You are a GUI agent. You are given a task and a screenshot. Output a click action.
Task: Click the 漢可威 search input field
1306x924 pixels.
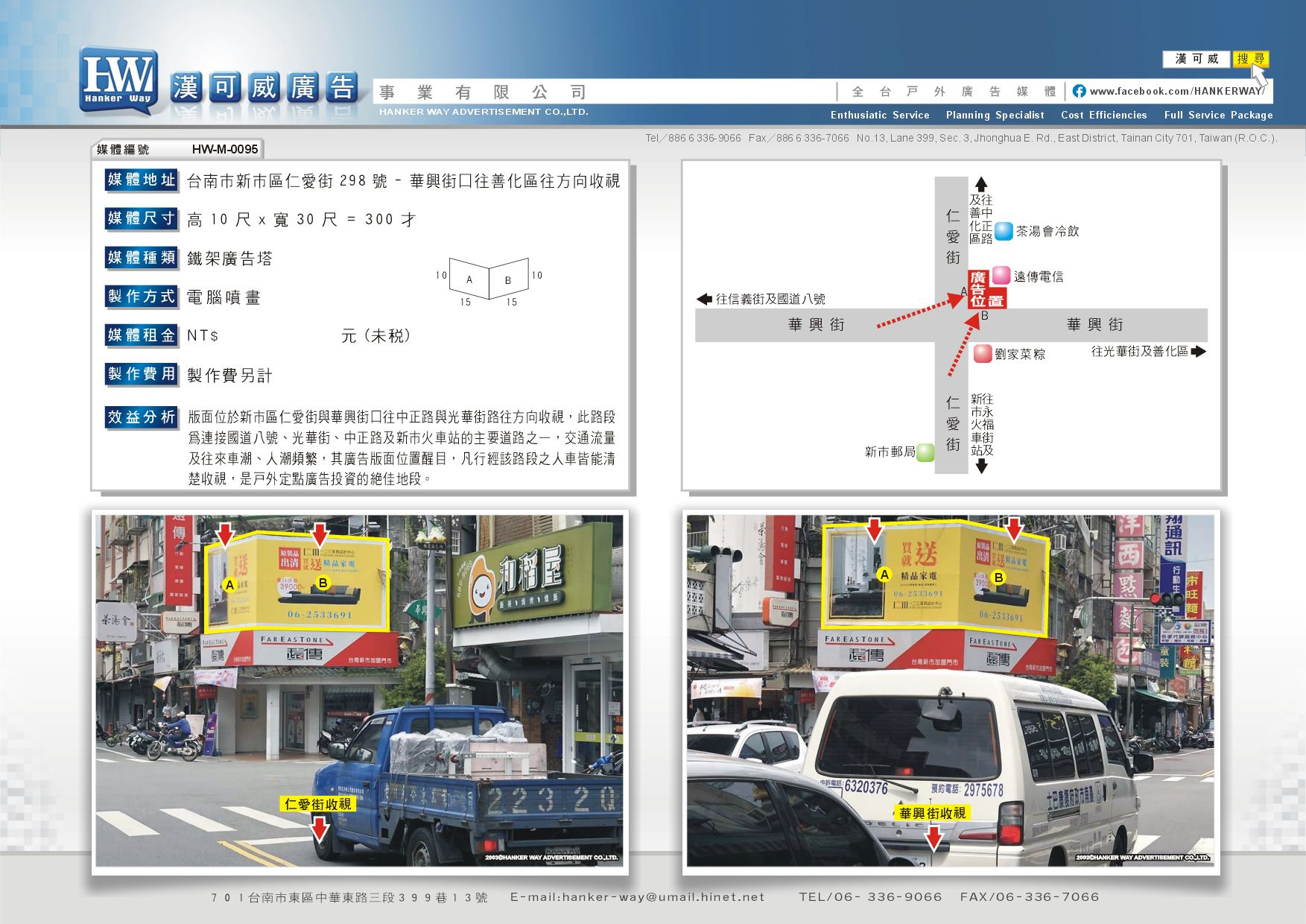[1196, 59]
